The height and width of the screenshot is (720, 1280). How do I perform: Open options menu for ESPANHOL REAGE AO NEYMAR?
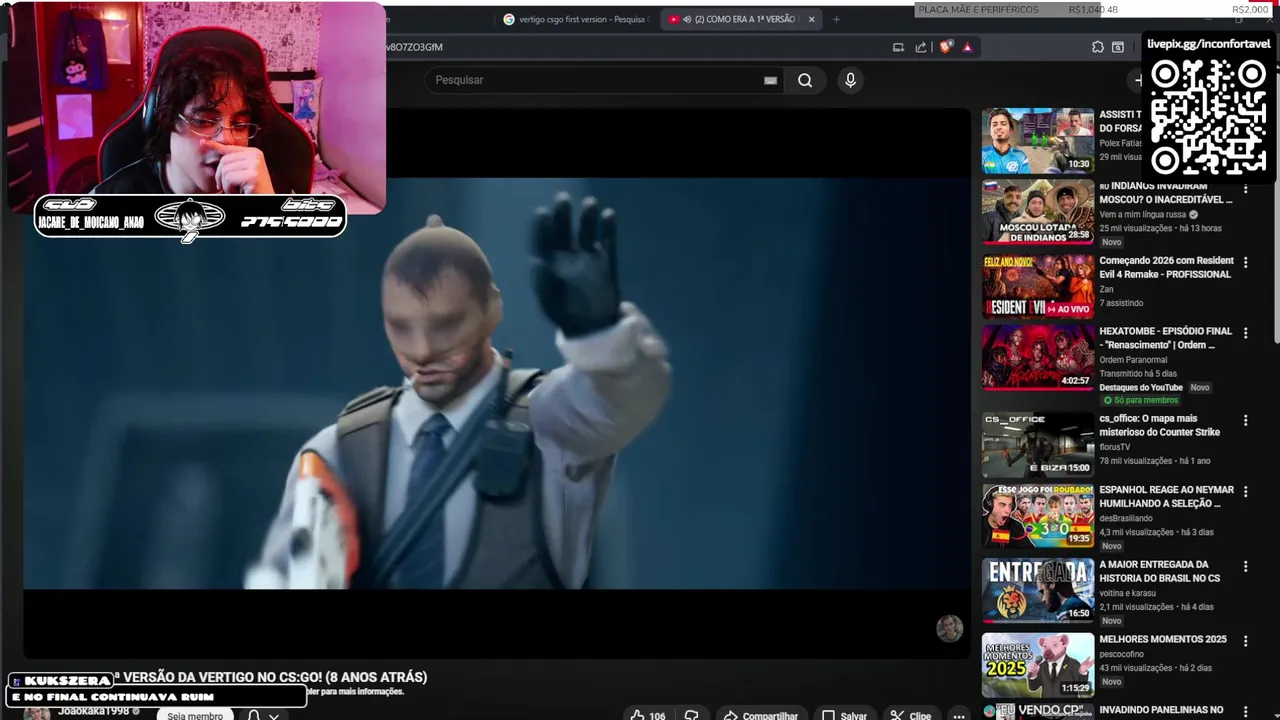[1245, 492]
